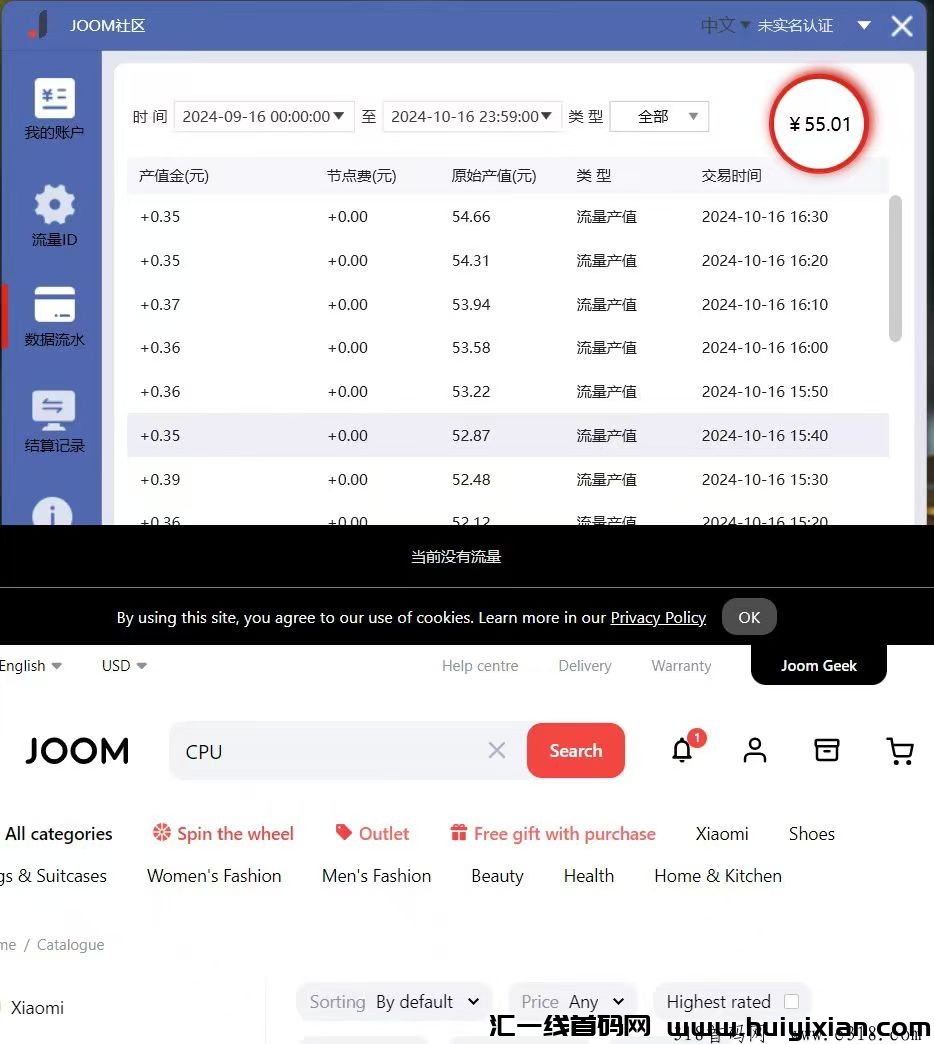Click the CPU search input field
Image resolution: width=934 pixels, height=1044 pixels.
tap(330, 751)
